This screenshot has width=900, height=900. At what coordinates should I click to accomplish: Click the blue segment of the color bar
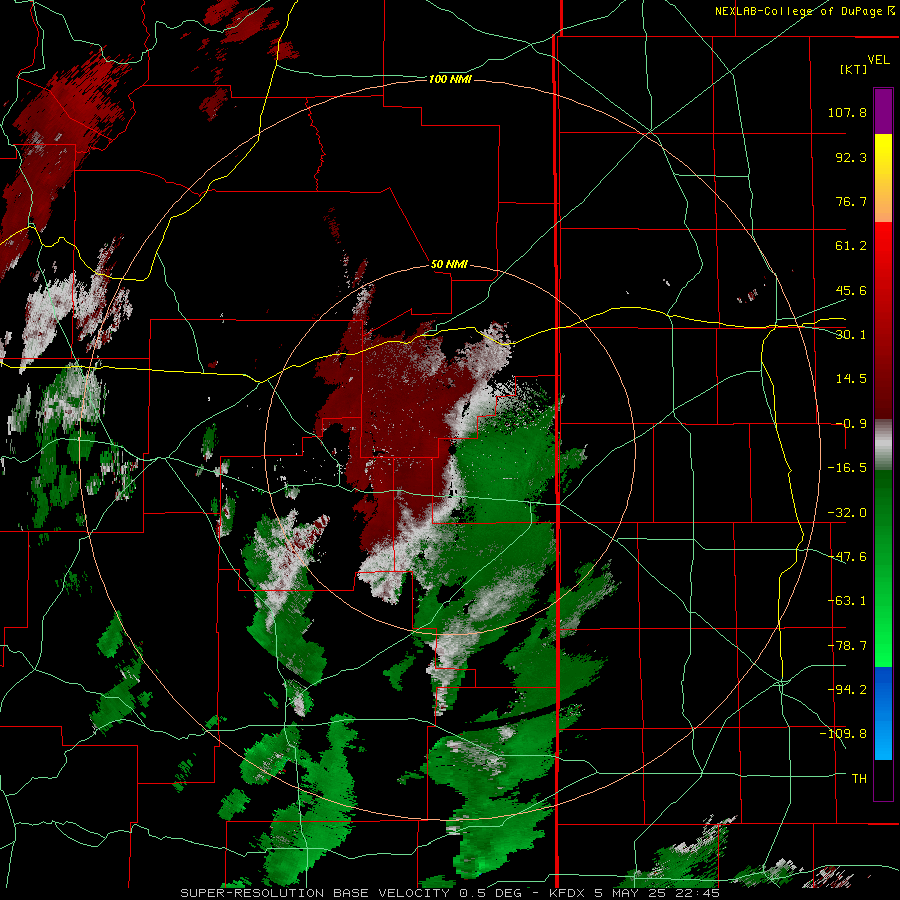coord(883,713)
